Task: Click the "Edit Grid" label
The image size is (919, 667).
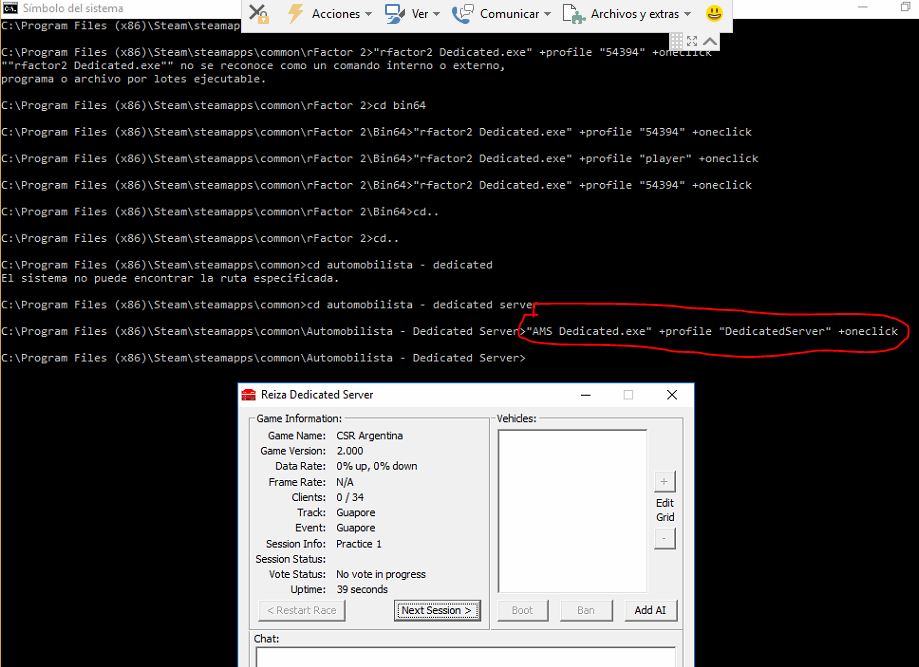Action: 665,510
